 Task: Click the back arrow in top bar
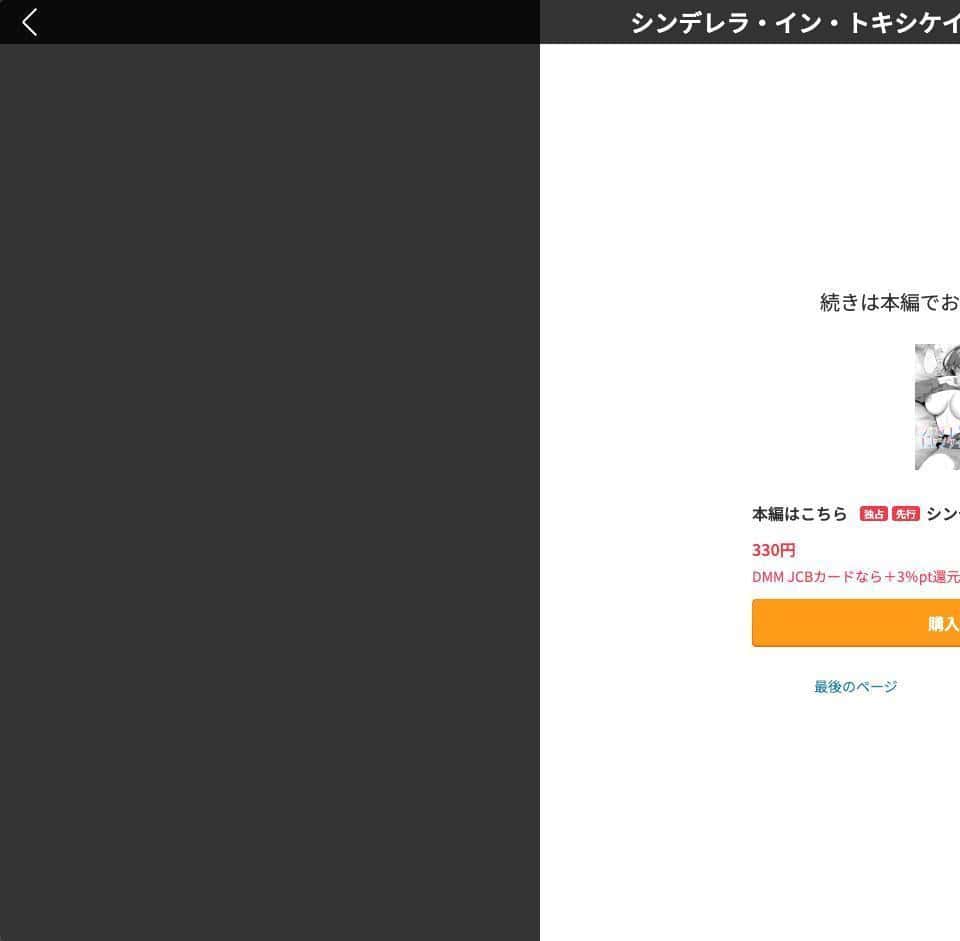pyautogui.click(x=30, y=22)
